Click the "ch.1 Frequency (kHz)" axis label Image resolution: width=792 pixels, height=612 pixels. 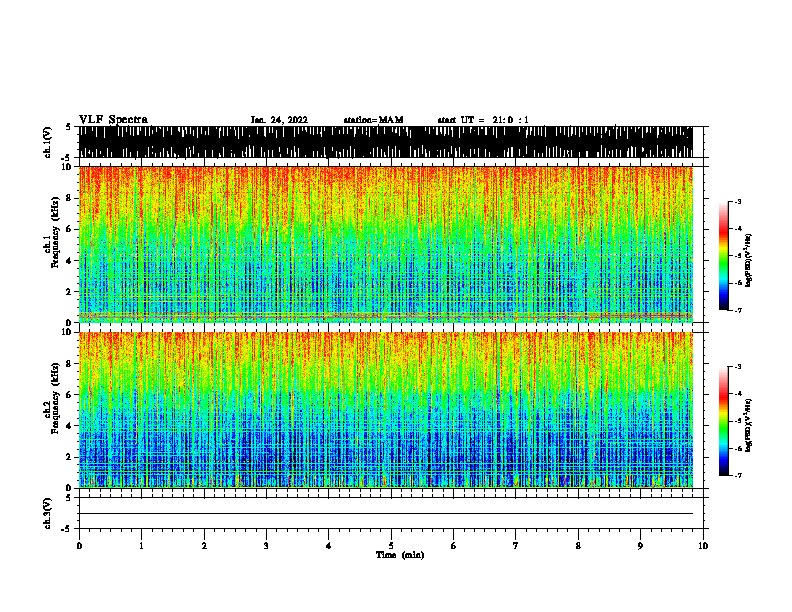(51, 232)
